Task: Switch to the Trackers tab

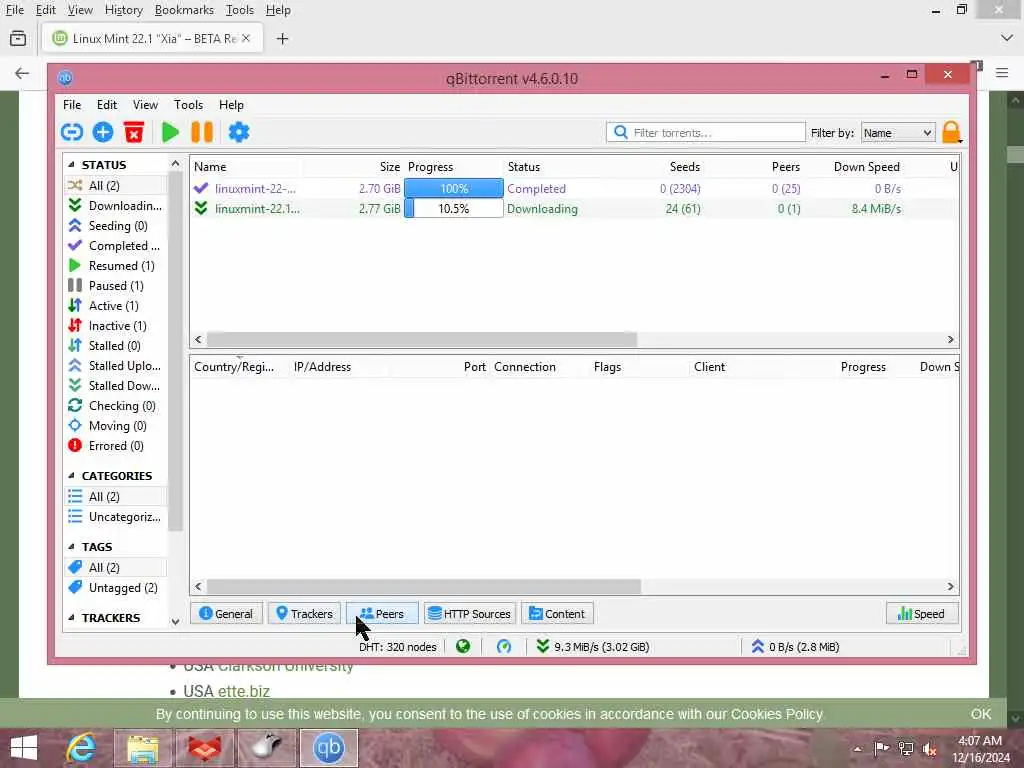Action: pyautogui.click(x=304, y=614)
